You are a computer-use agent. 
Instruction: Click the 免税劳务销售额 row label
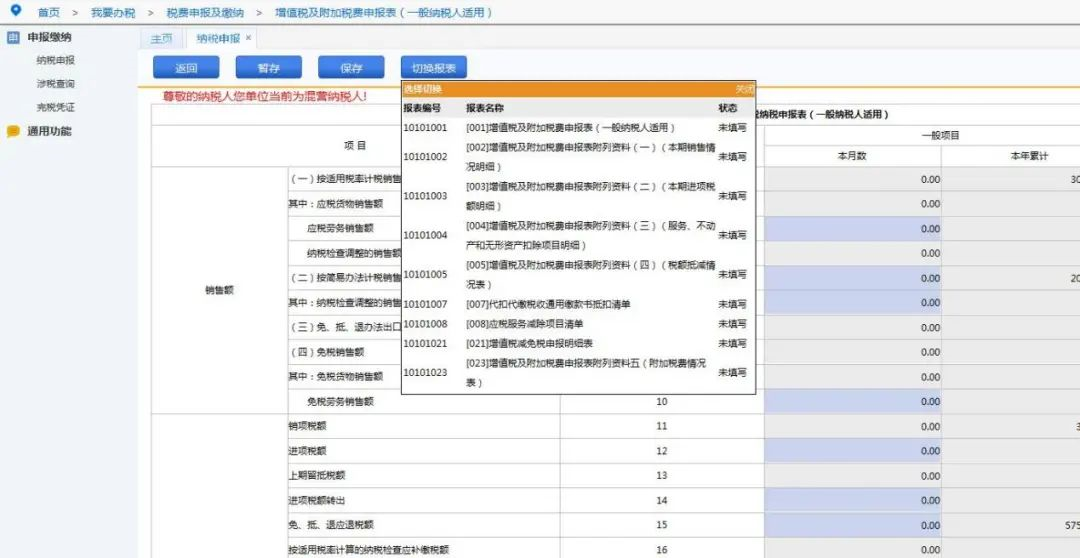[340, 402]
